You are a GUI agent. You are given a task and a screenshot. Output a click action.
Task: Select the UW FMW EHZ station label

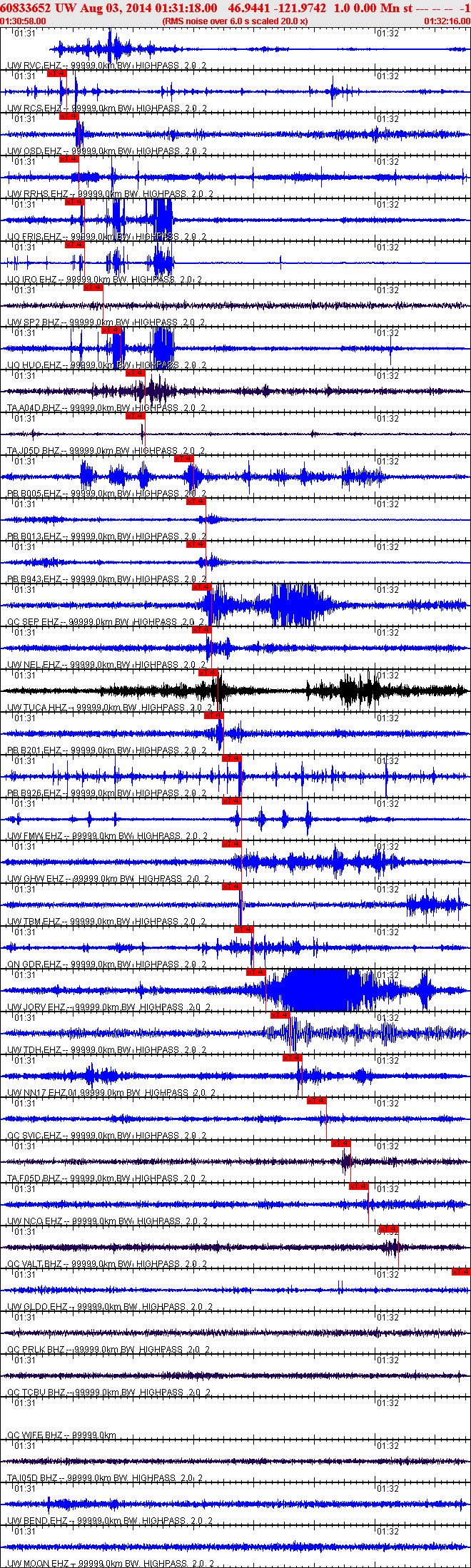point(108,836)
